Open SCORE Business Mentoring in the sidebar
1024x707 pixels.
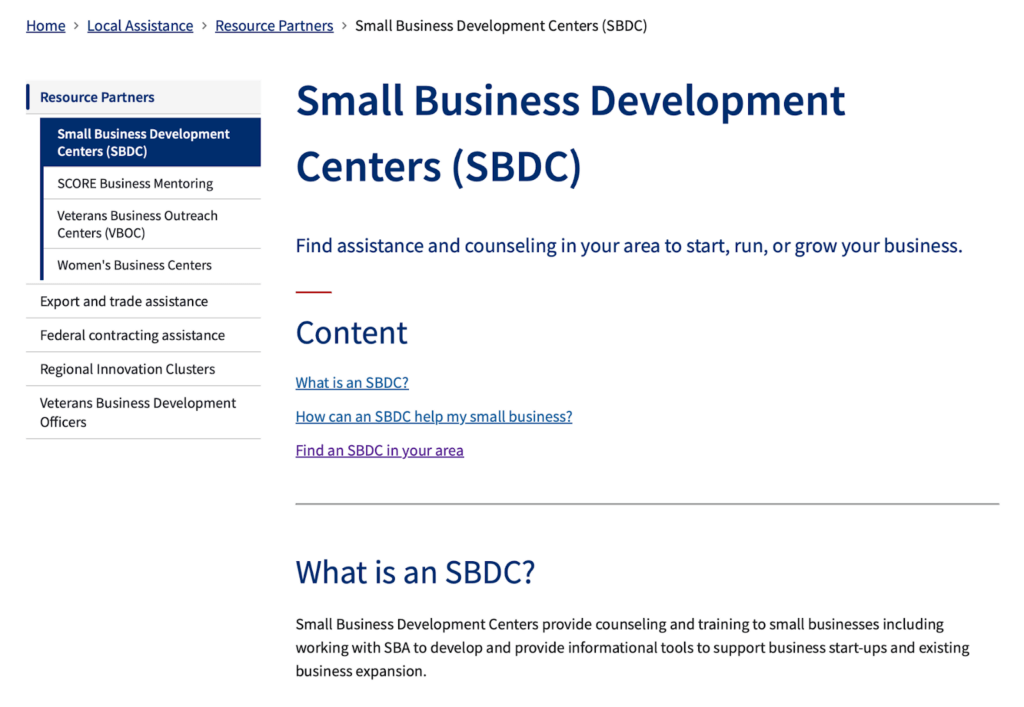click(135, 184)
